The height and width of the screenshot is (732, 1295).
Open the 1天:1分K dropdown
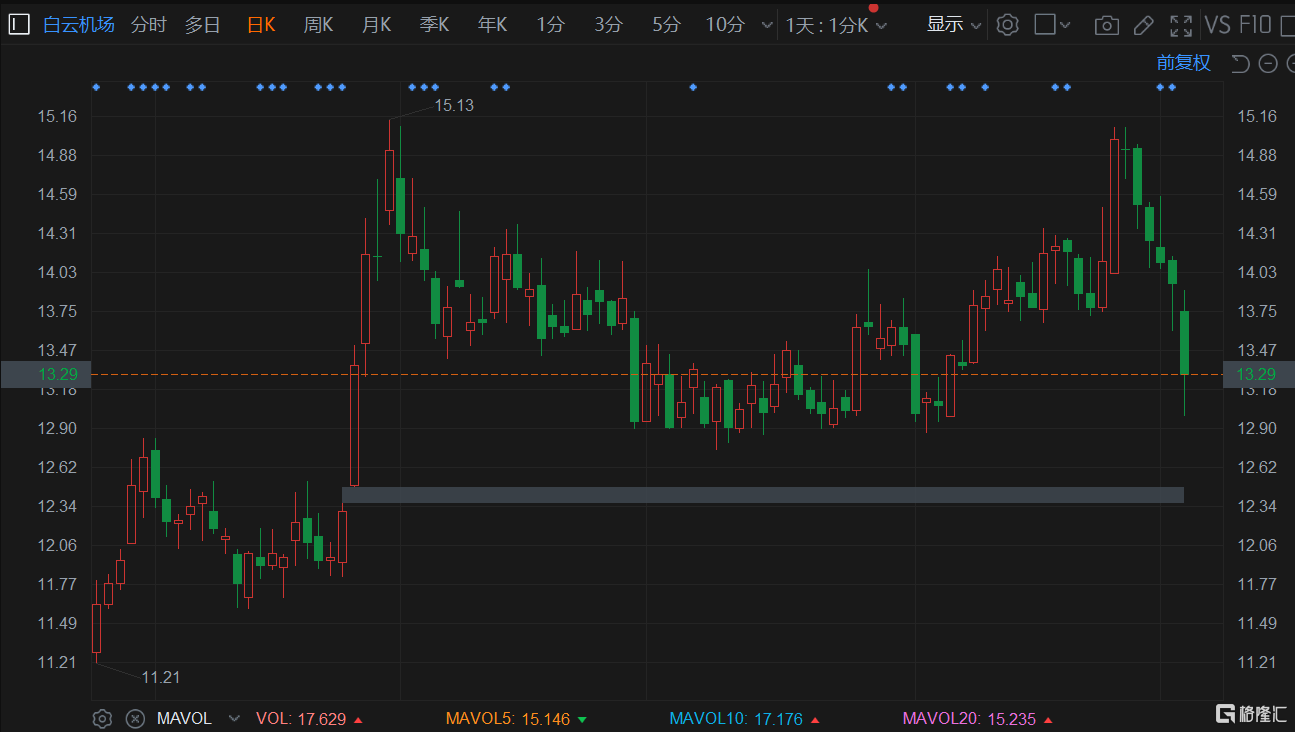(836, 25)
